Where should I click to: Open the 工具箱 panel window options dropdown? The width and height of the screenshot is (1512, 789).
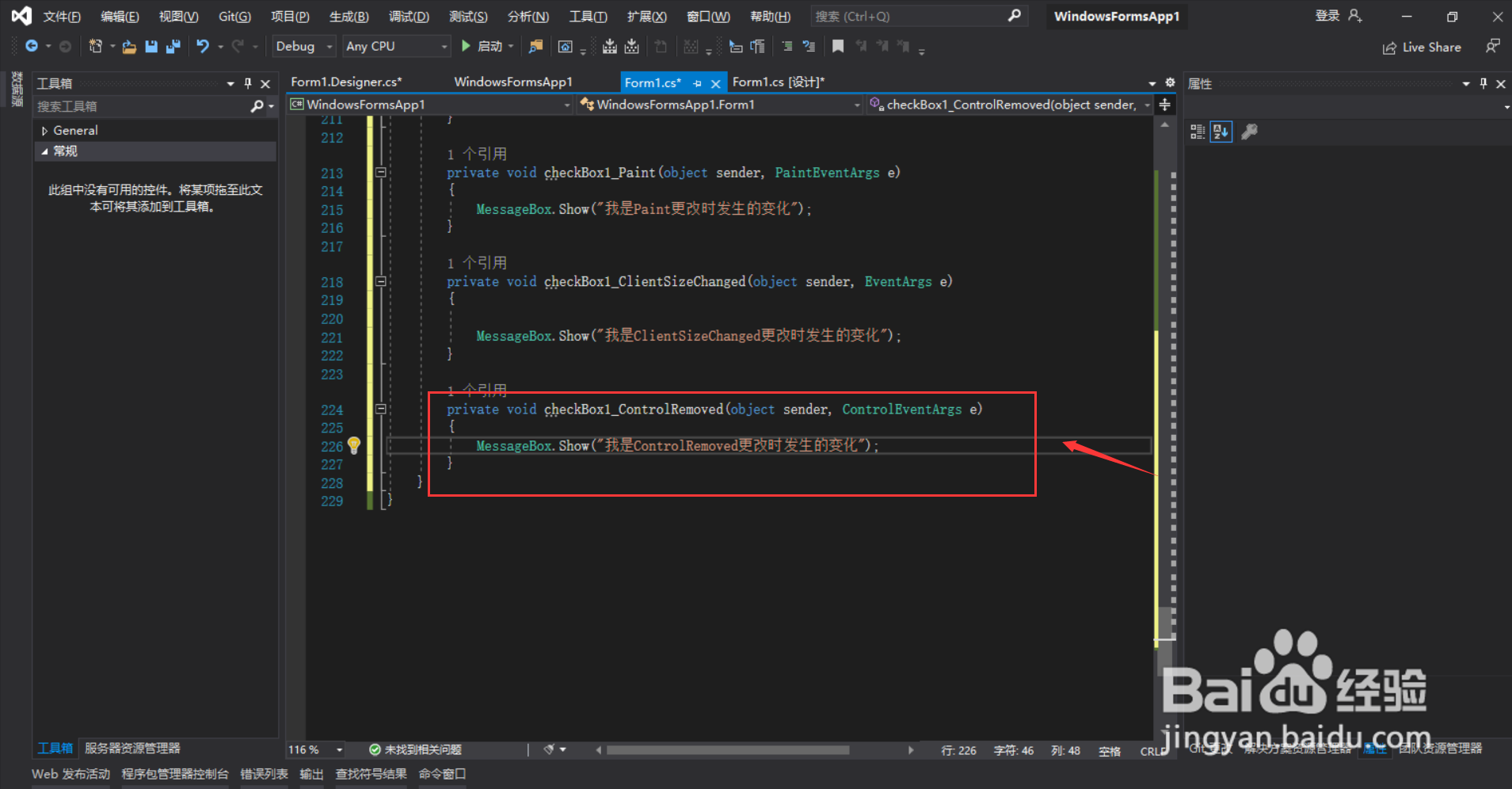[x=230, y=83]
